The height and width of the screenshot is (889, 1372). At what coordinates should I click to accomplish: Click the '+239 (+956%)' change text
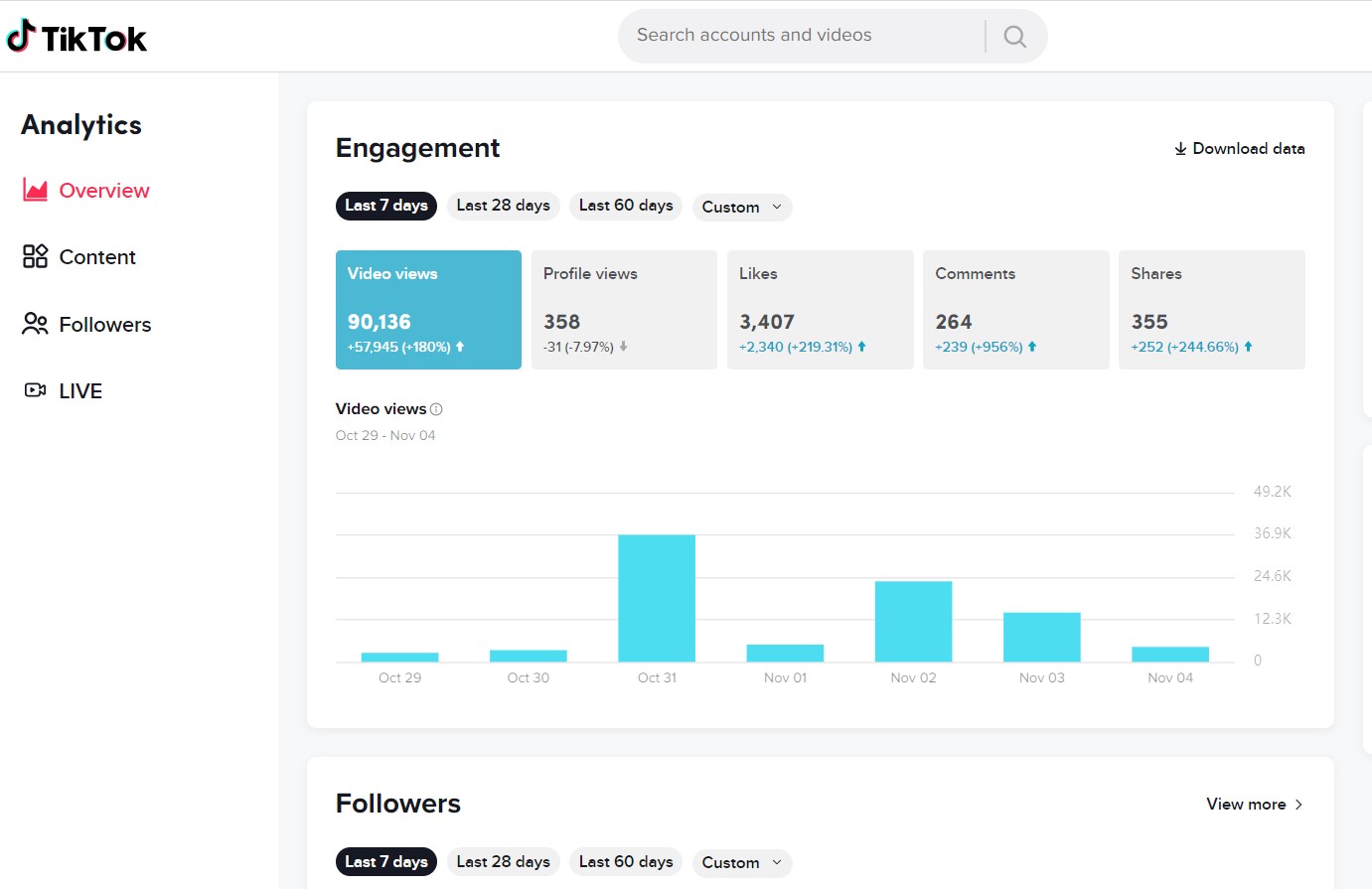[x=979, y=347]
